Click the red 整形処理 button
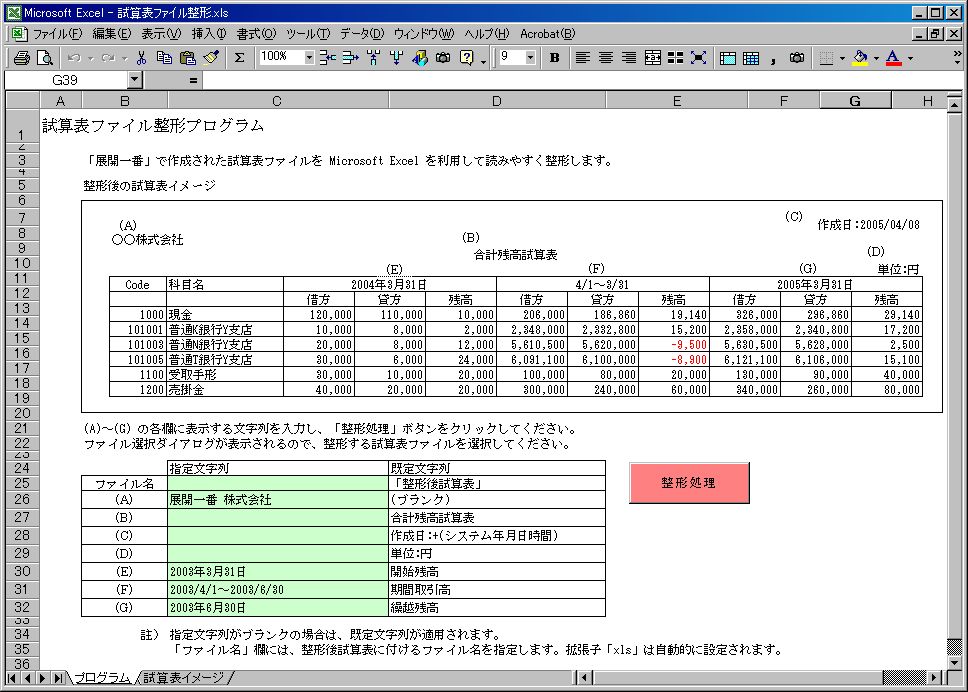 point(689,483)
